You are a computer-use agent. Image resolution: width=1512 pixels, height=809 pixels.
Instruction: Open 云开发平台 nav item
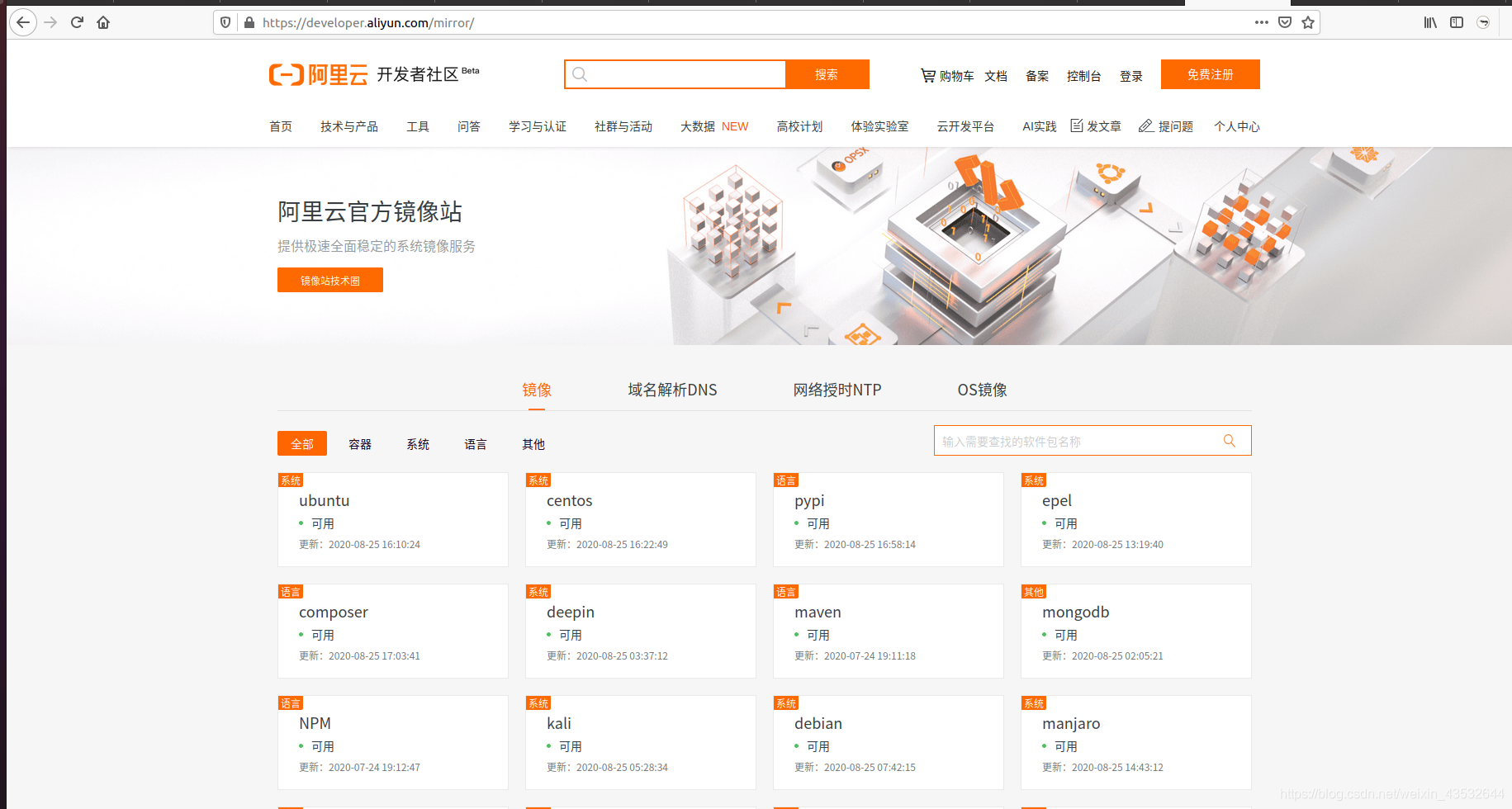[965, 126]
